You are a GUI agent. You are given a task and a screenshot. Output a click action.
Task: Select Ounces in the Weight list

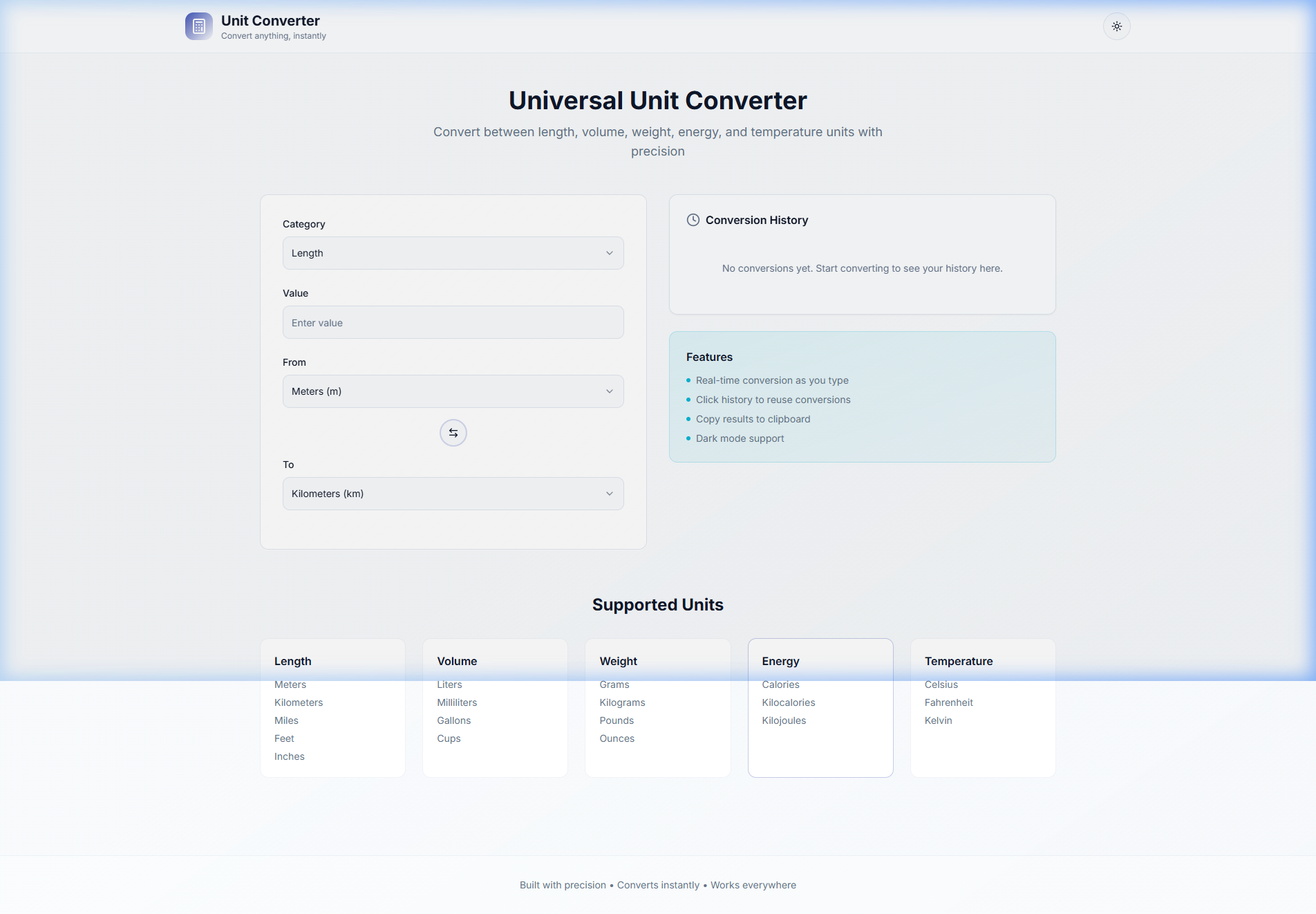(x=617, y=738)
